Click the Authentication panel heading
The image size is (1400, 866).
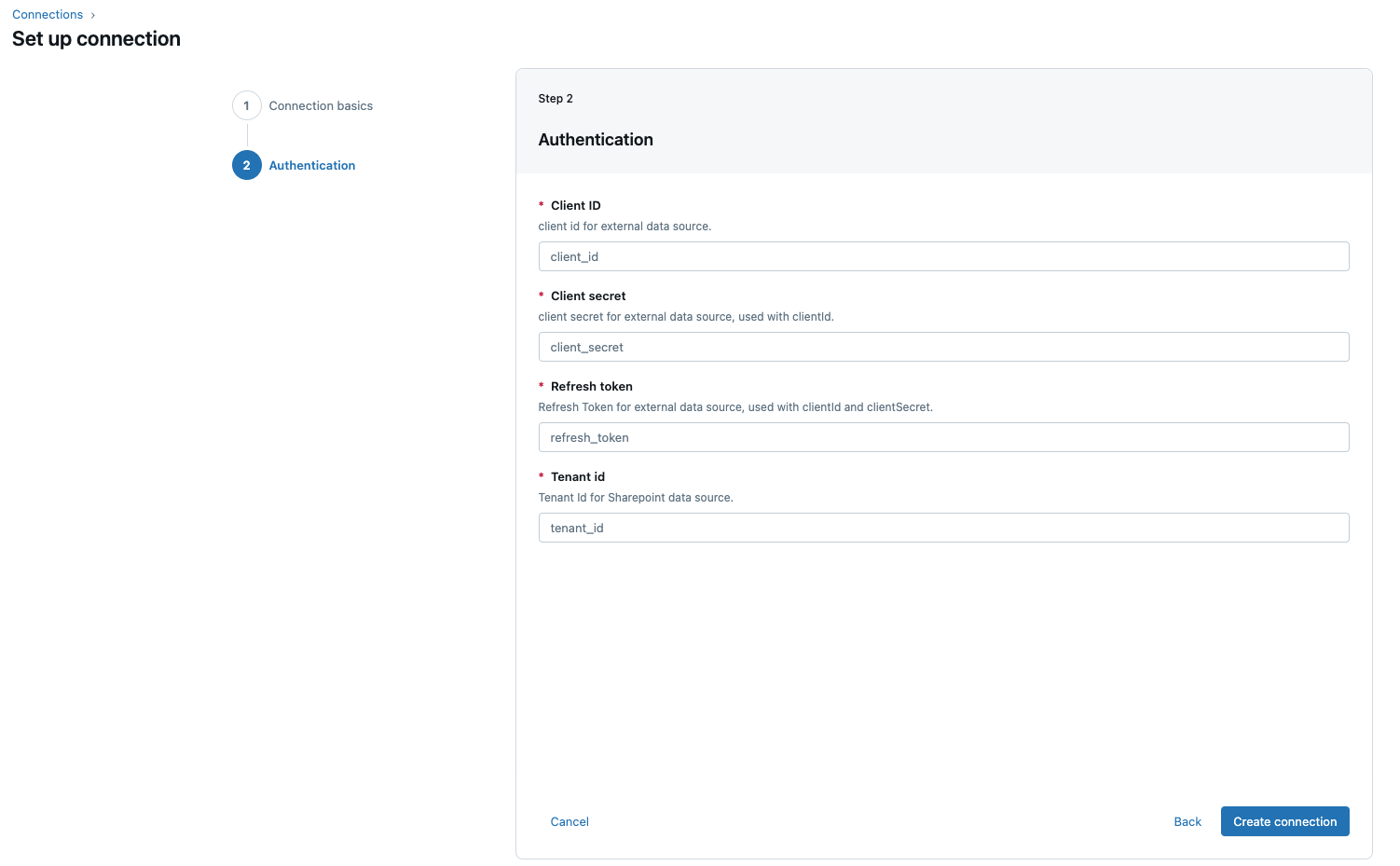pos(596,139)
